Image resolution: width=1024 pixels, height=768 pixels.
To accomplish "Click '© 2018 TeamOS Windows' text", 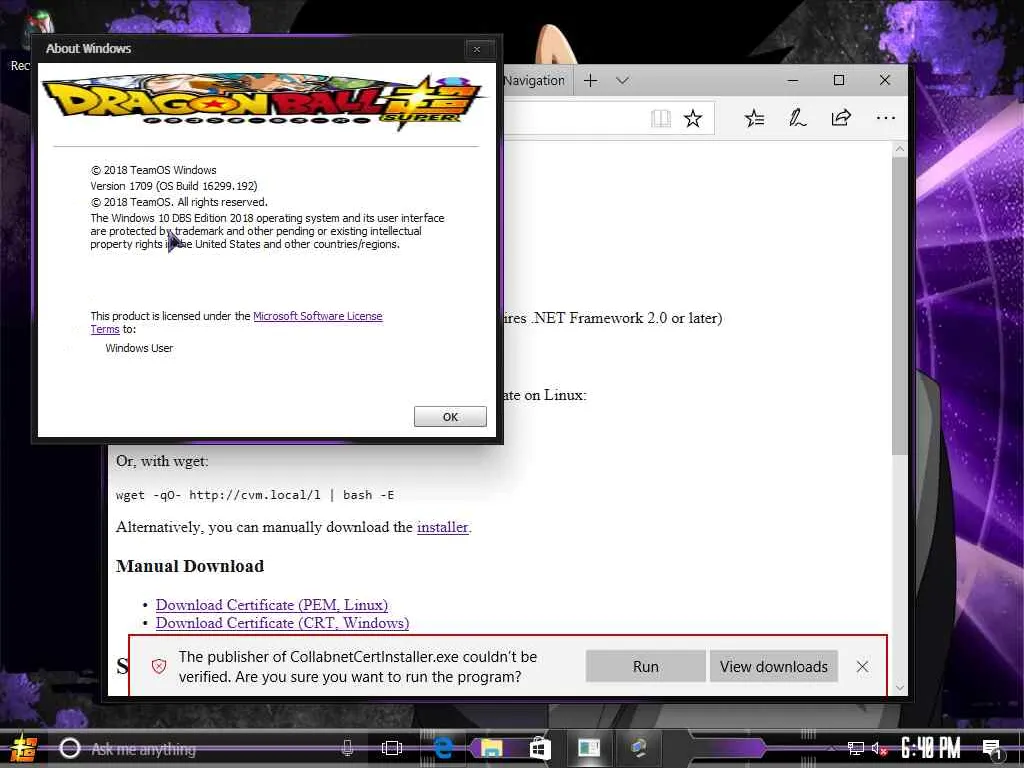I will tap(153, 170).
